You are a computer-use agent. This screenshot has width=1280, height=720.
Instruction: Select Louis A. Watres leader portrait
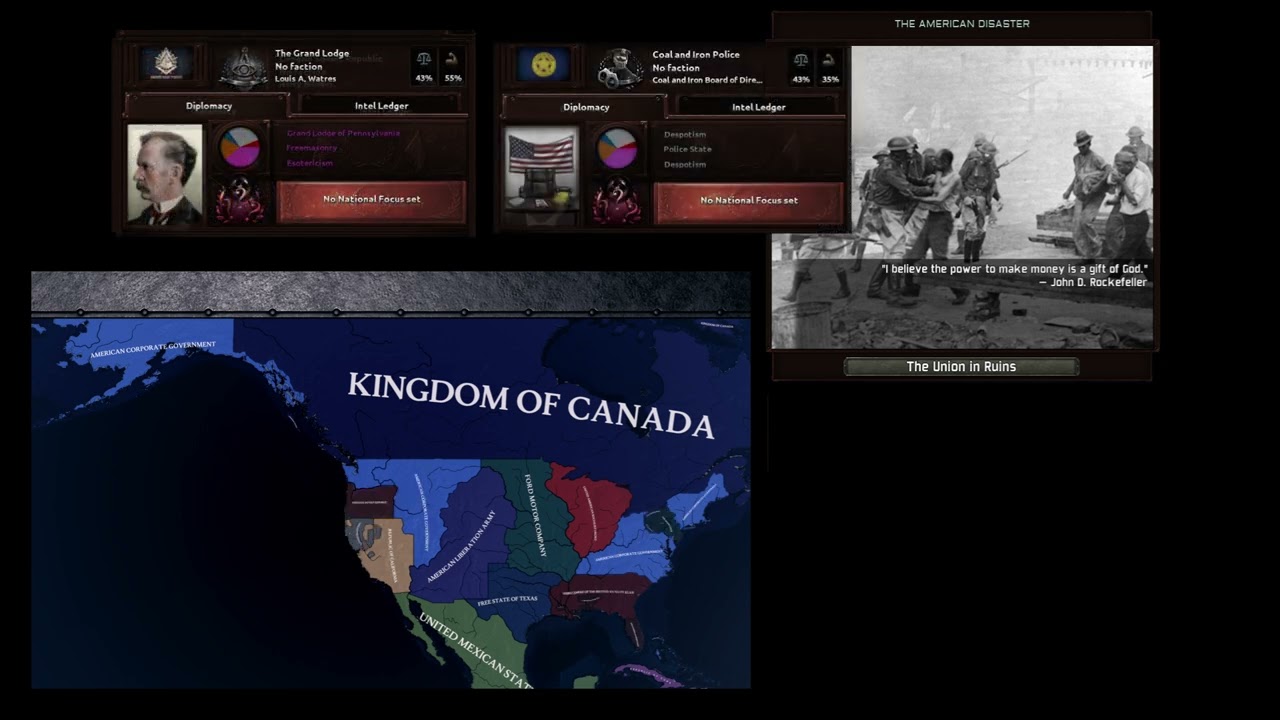pos(165,175)
